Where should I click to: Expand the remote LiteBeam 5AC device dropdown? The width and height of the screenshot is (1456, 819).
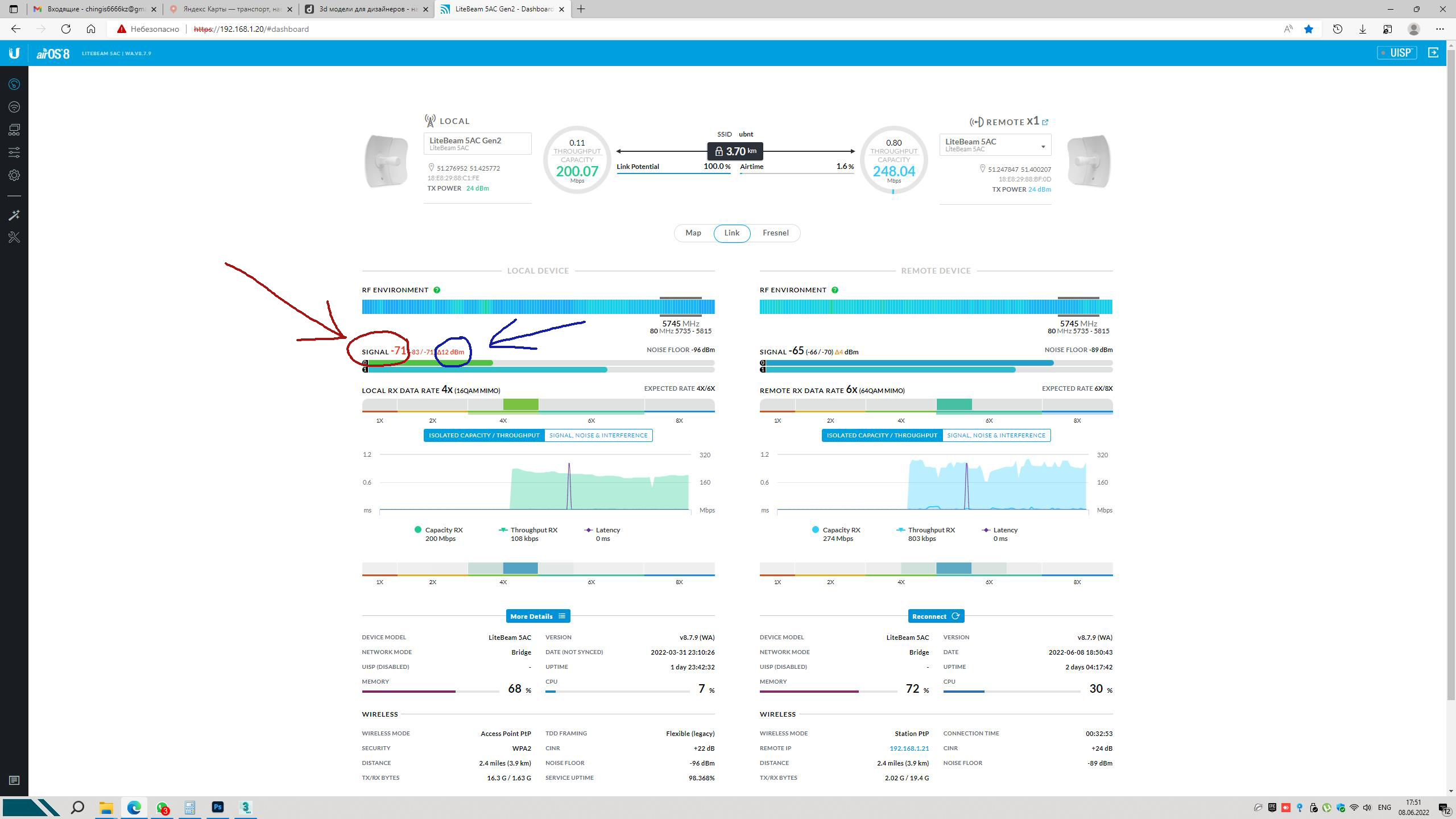coord(995,145)
